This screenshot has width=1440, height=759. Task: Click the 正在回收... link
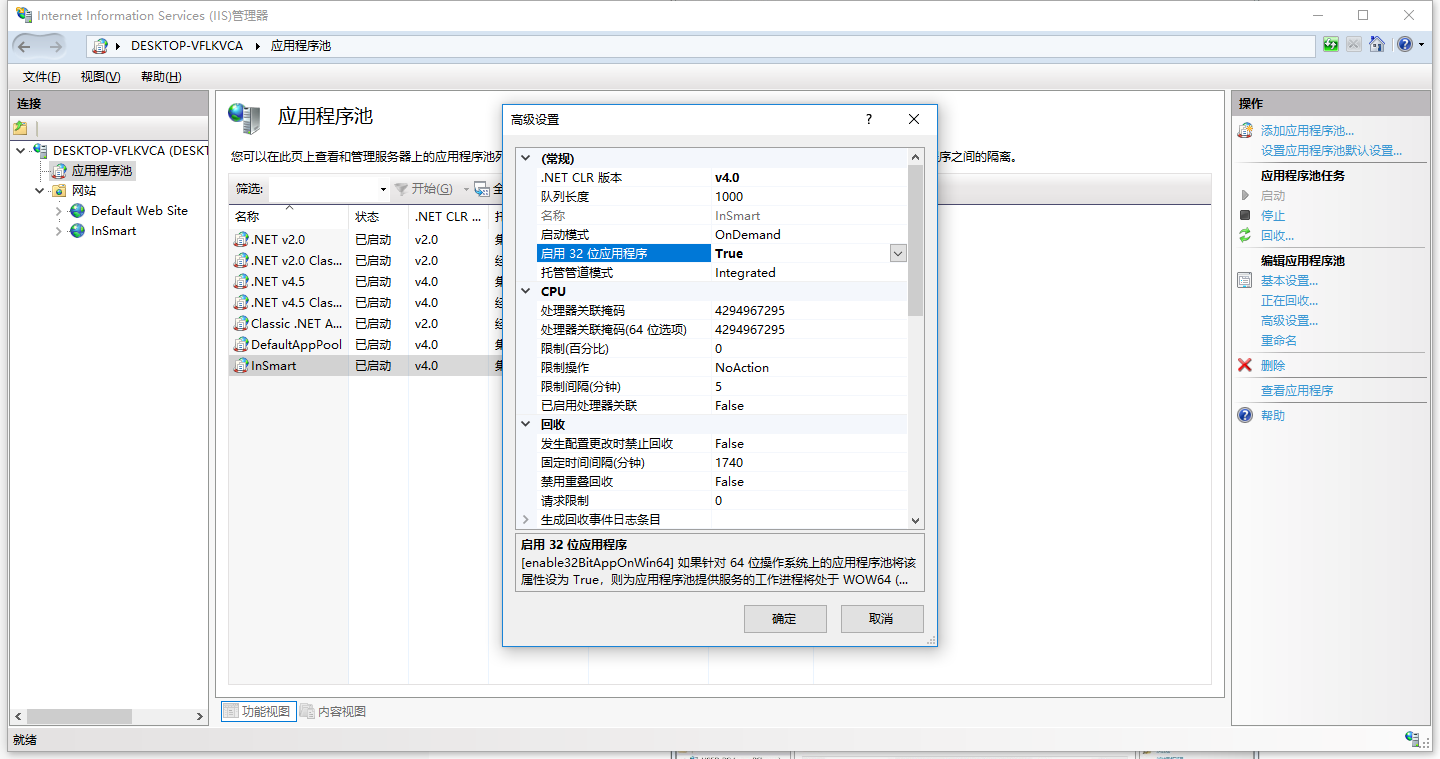(1289, 301)
